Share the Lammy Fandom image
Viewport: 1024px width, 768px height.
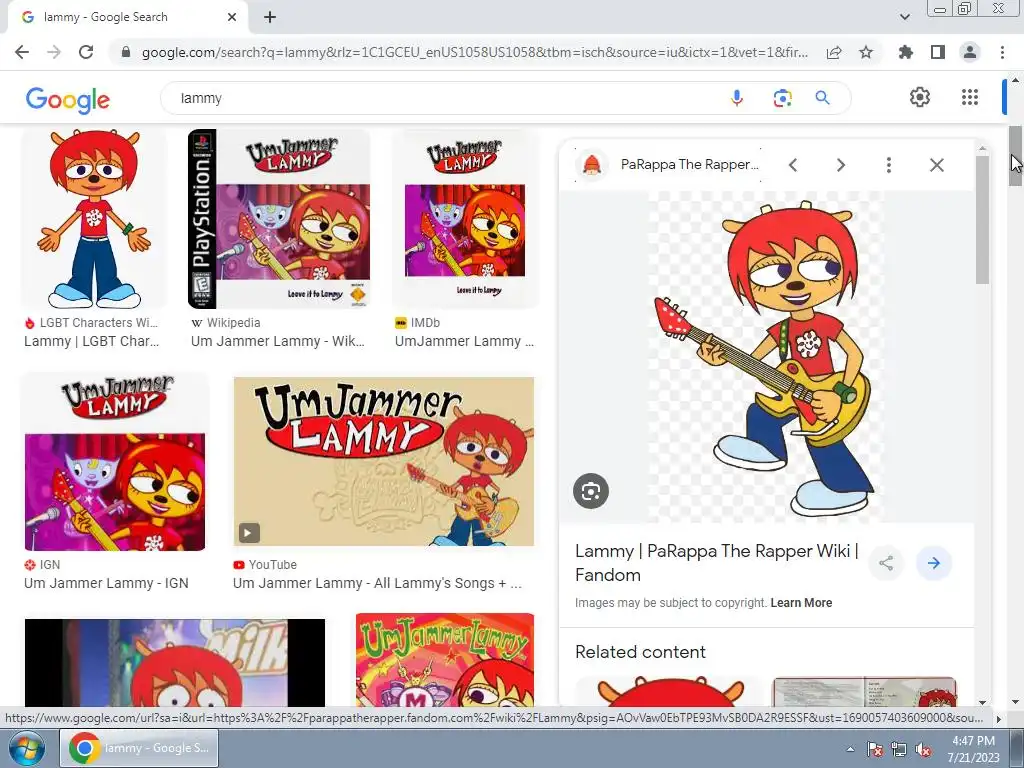886,563
